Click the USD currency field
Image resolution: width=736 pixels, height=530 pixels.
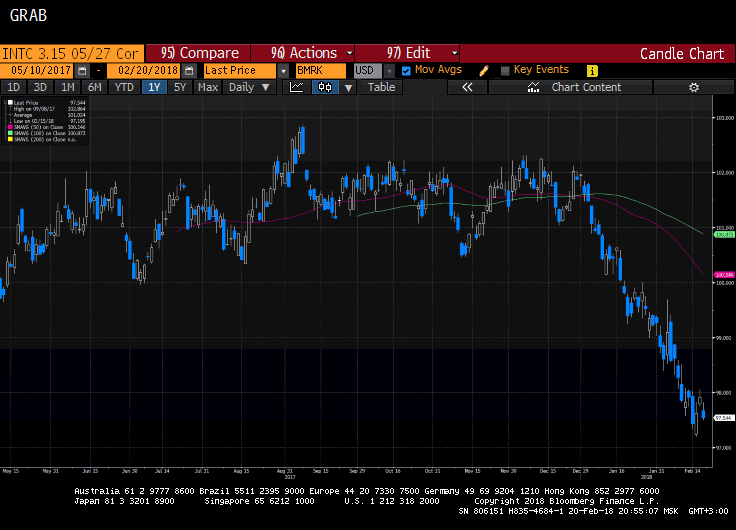point(368,71)
